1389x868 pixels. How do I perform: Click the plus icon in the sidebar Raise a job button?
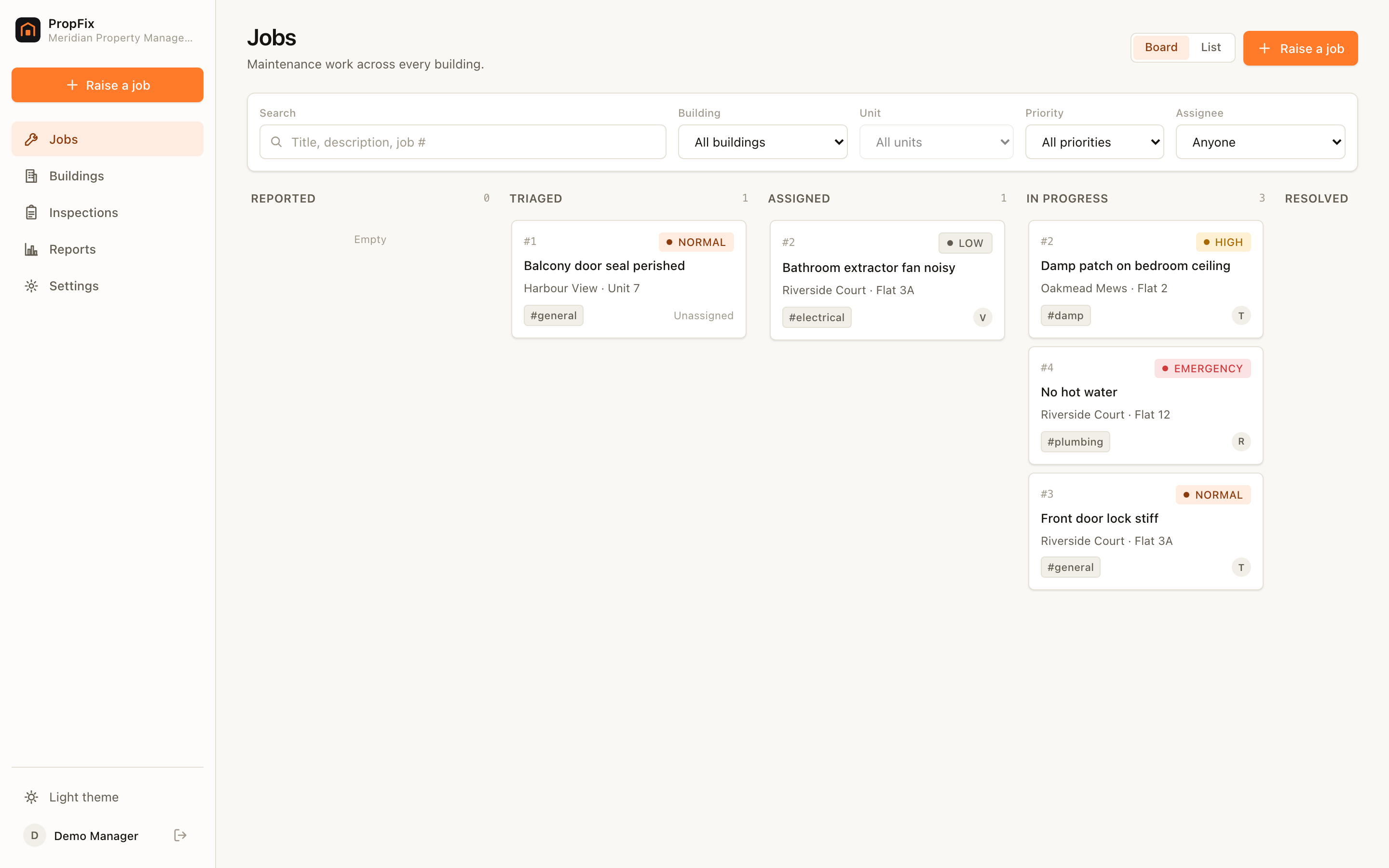72,85
